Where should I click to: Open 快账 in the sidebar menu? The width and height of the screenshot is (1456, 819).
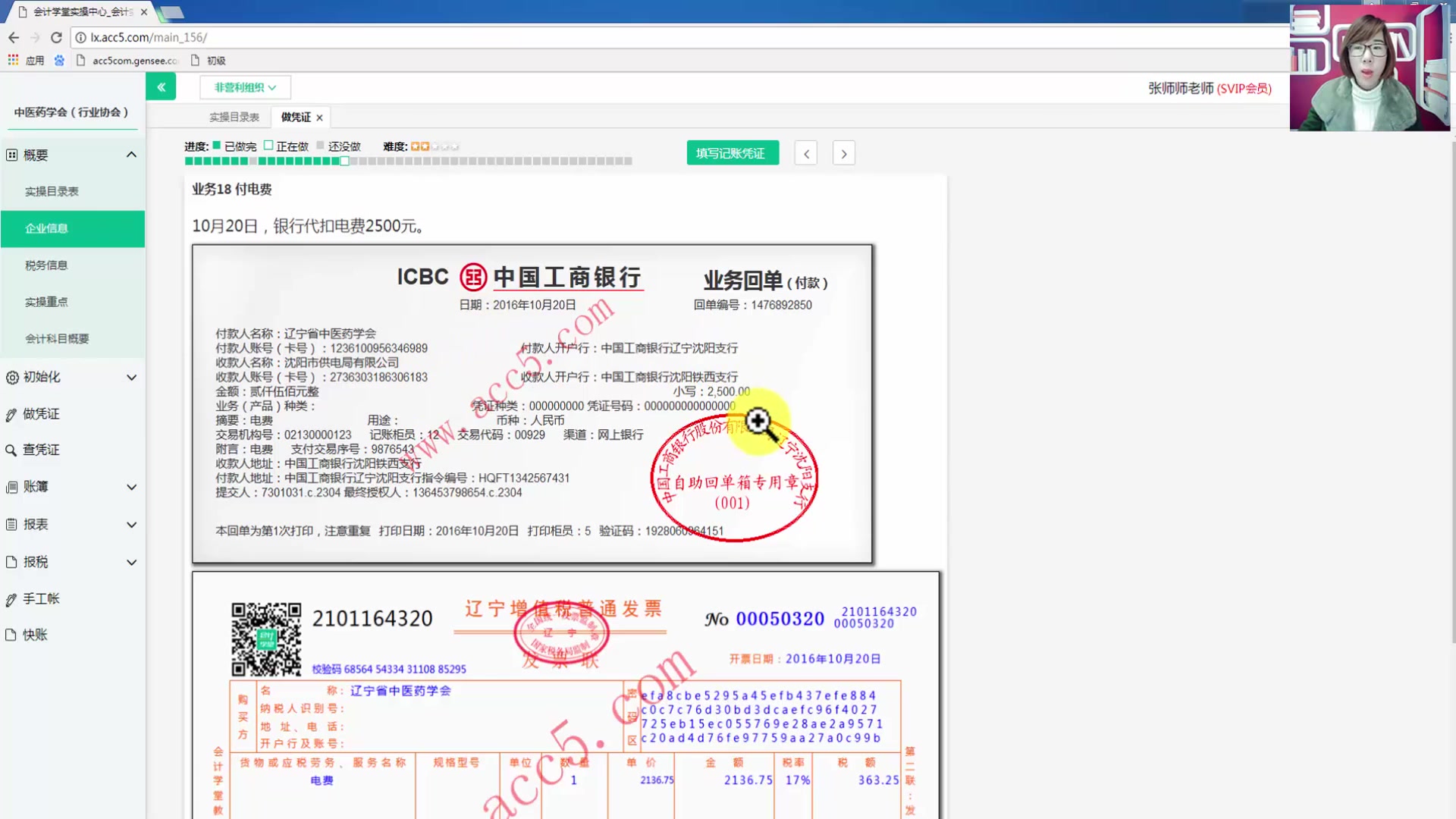35,635
